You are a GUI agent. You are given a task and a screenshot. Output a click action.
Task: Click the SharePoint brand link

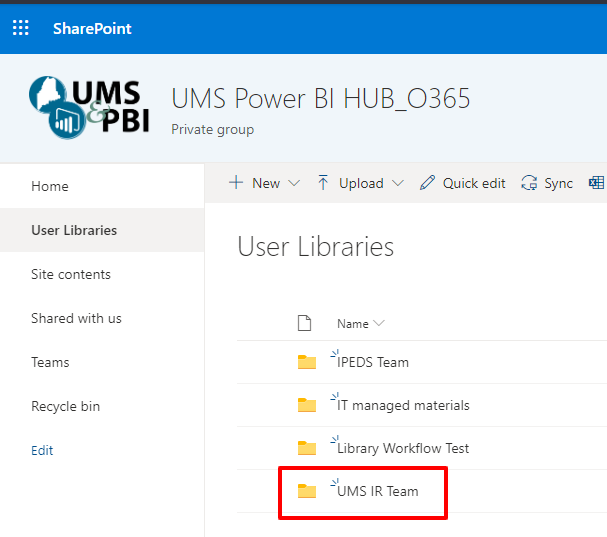(92, 29)
